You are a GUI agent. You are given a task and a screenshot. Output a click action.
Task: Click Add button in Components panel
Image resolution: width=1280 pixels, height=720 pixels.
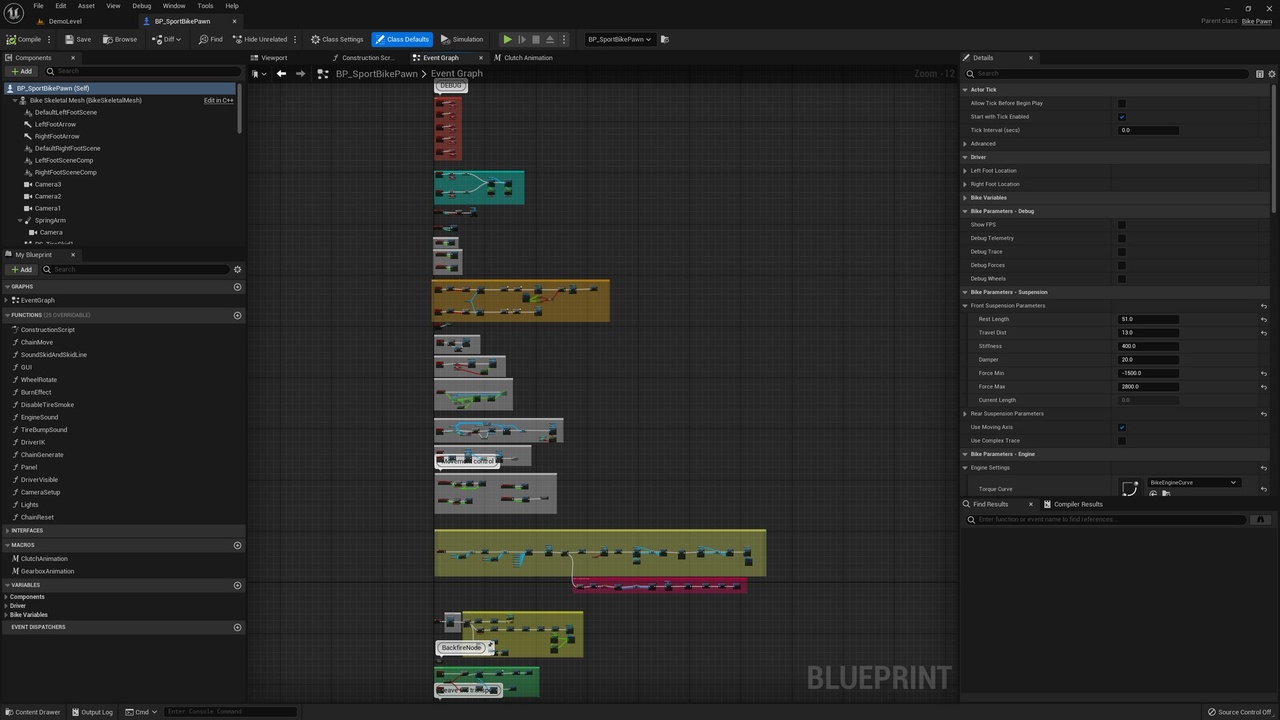point(20,71)
